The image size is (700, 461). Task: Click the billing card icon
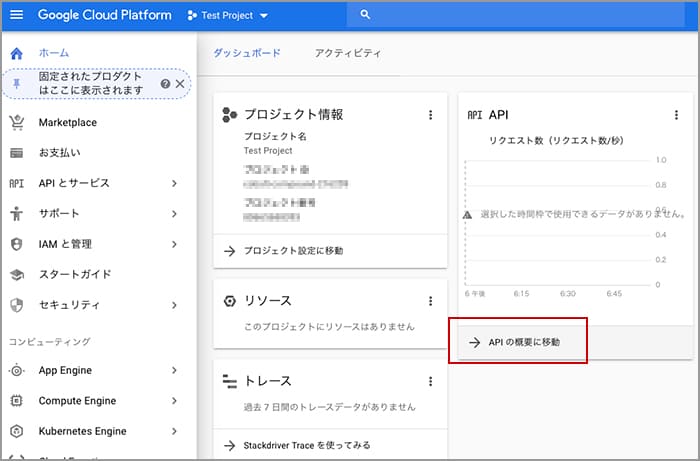(17, 153)
